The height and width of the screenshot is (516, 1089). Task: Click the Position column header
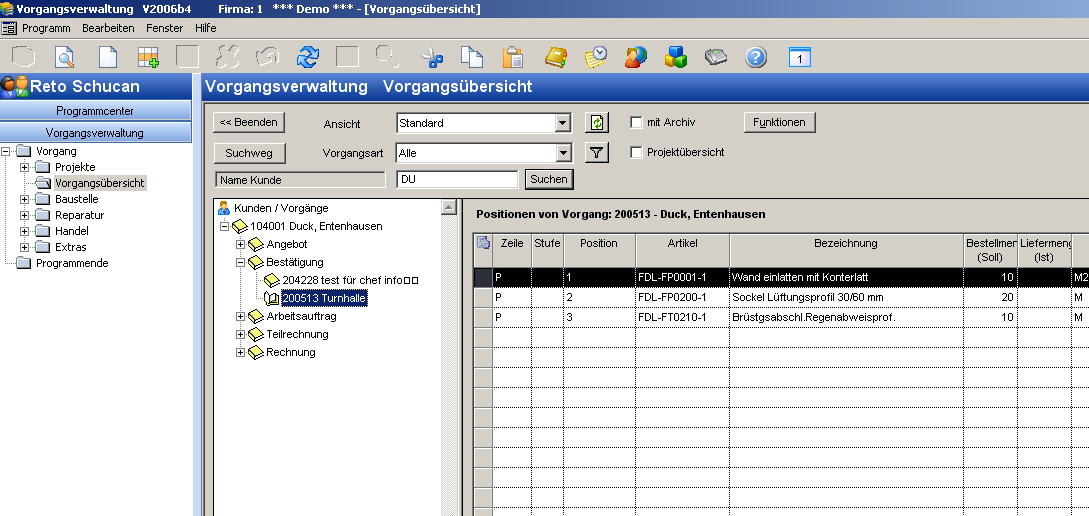pyautogui.click(x=599, y=250)
